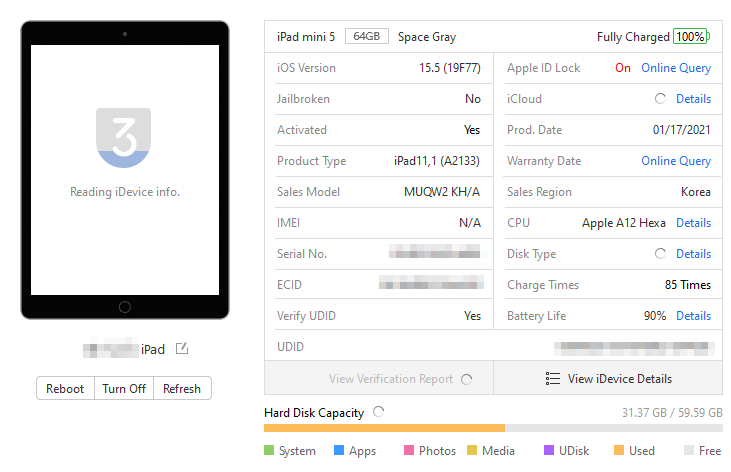This screenshot has height=472, width=731.
Task: Click the Media yellow legend swatch
Action: (x=472, y=450)
